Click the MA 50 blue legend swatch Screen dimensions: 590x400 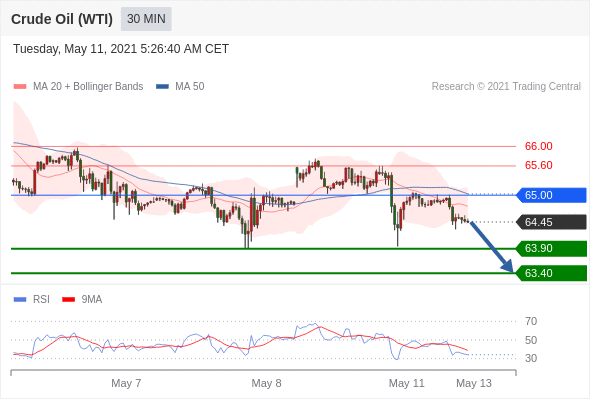coord(162,87)
